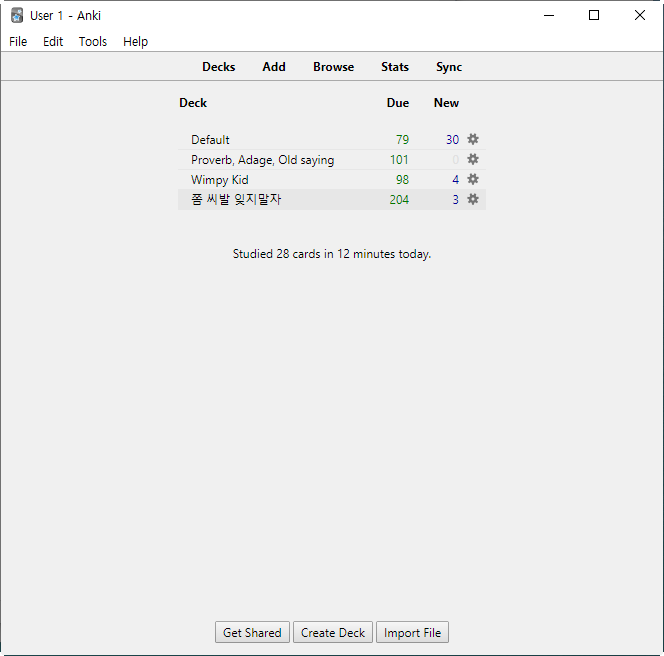Show the Stats screen

pyautogui.click(x=395, y=67)
